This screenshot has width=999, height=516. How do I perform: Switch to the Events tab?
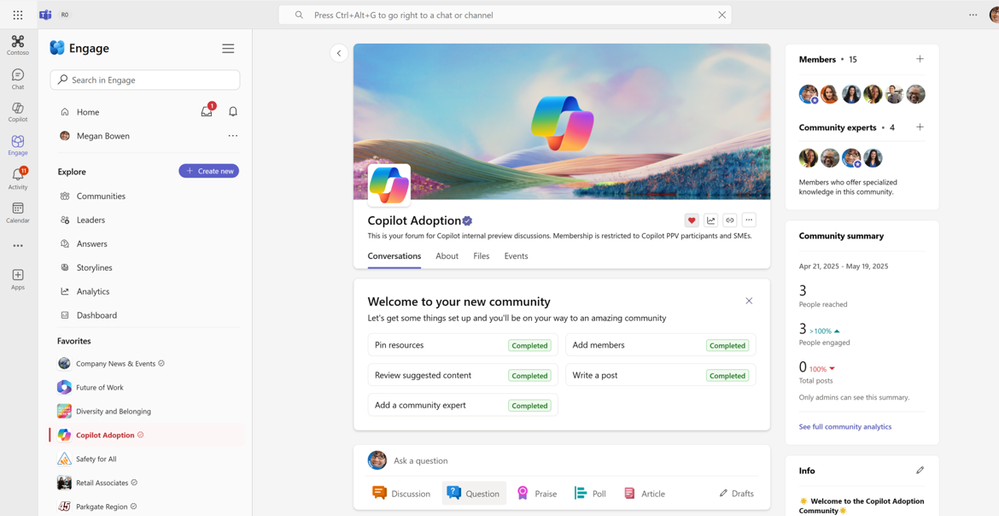coord(516,256)
